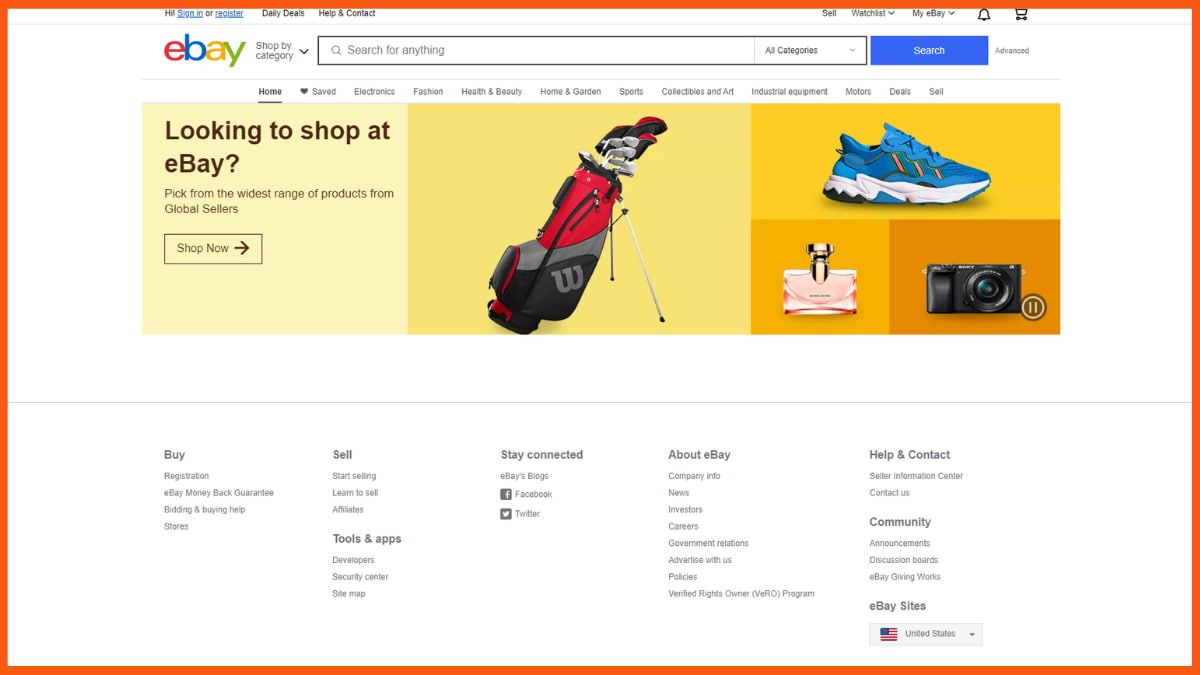
Task: Open eBay Money Back Guarantee link
Action: (219, 493)
